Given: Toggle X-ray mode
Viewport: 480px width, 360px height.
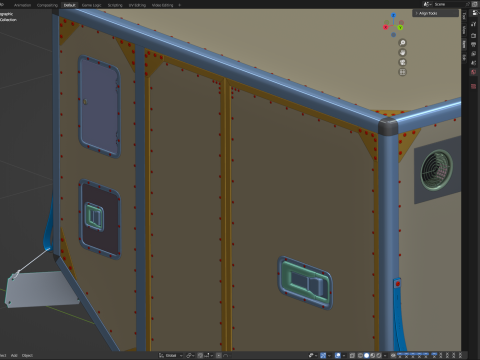Looking at the screenshot, I should tap(352, 355).
